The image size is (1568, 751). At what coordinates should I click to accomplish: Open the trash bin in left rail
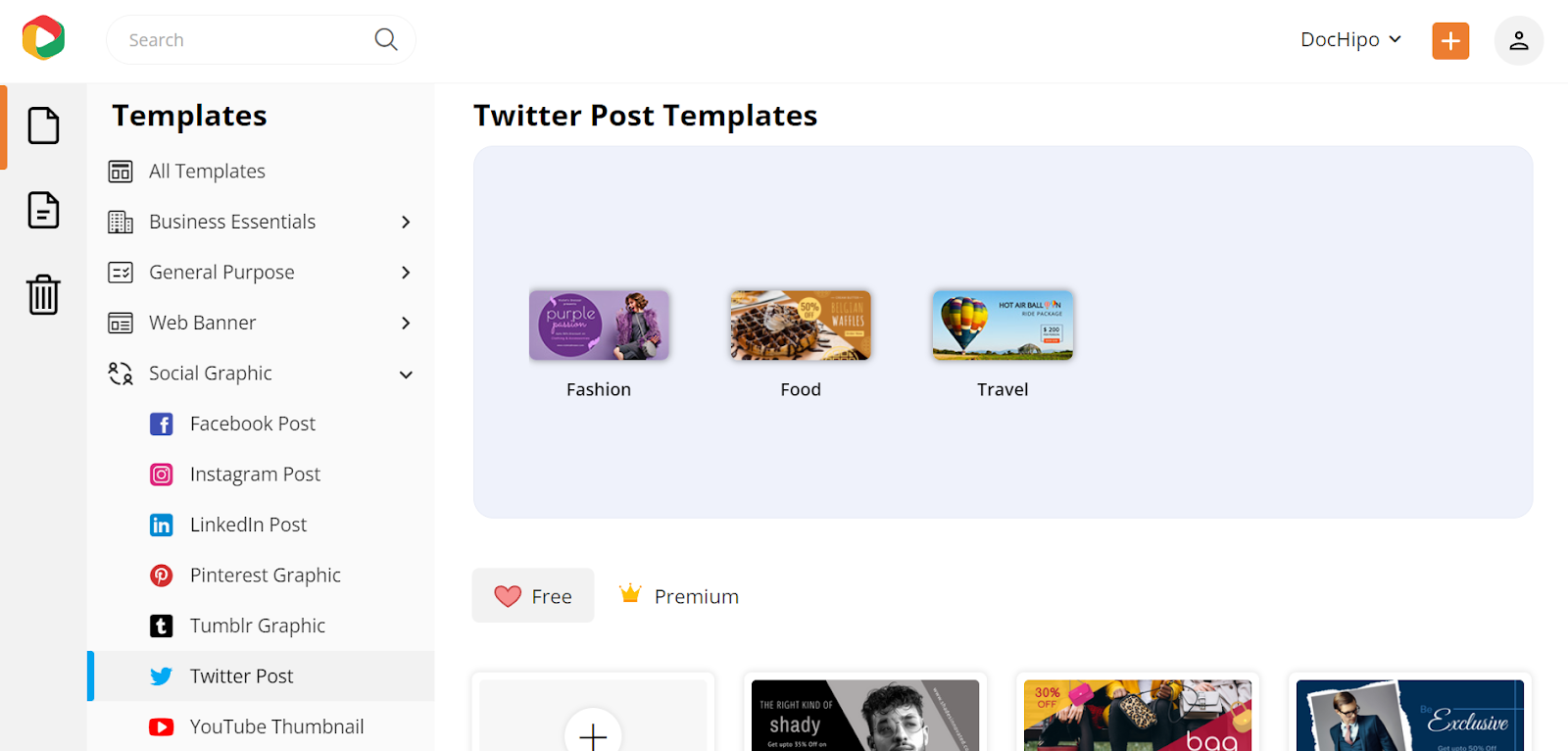43,294
